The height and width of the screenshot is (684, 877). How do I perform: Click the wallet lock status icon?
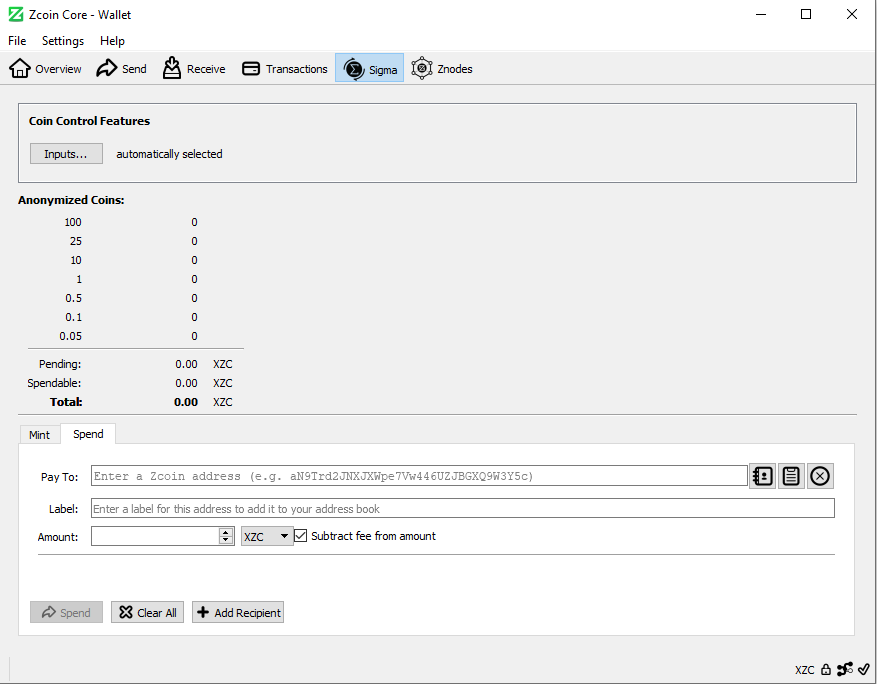[x=826, y=669]
